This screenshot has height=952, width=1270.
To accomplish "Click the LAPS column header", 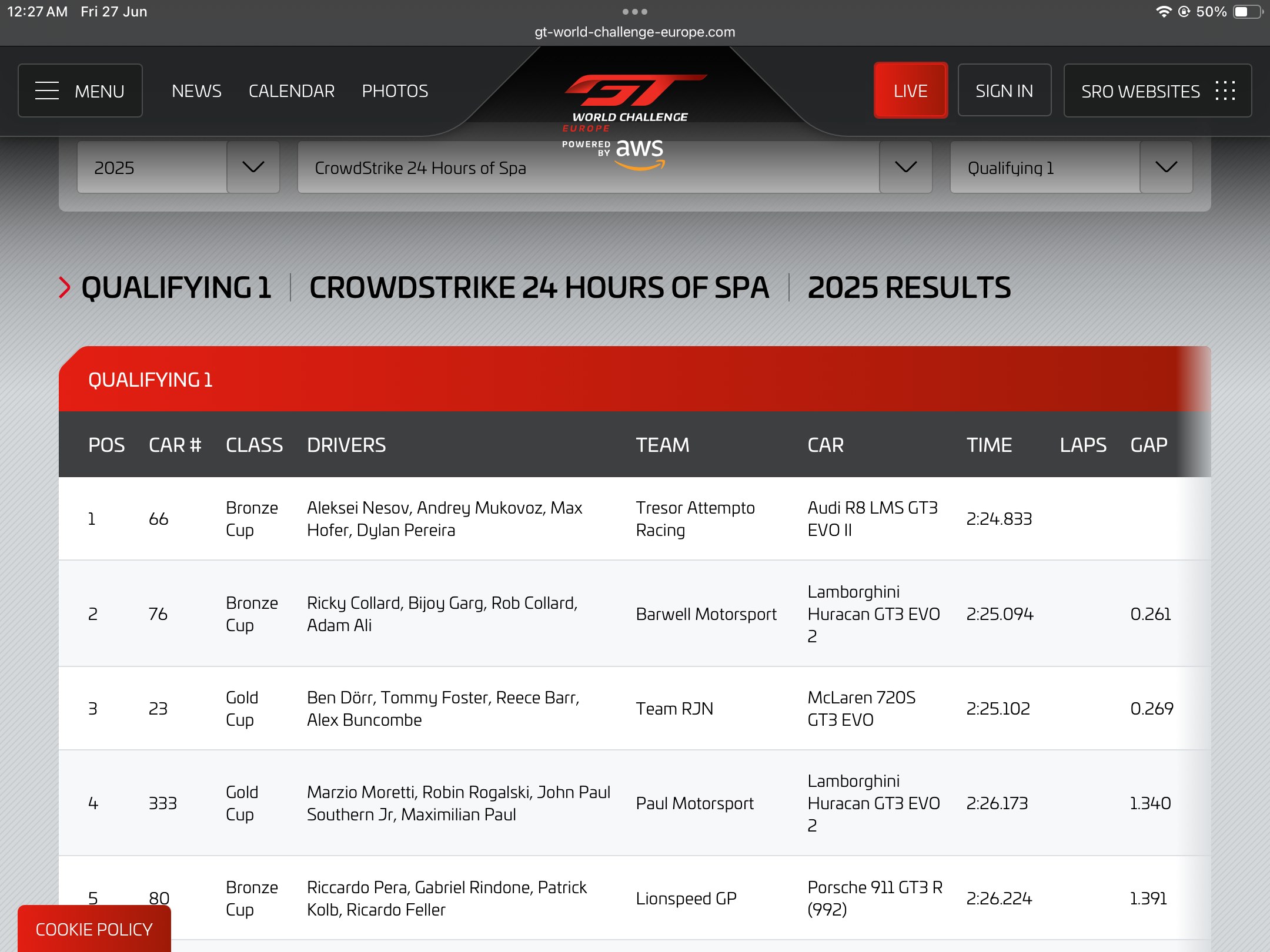I will click(x=1083, y=445).
